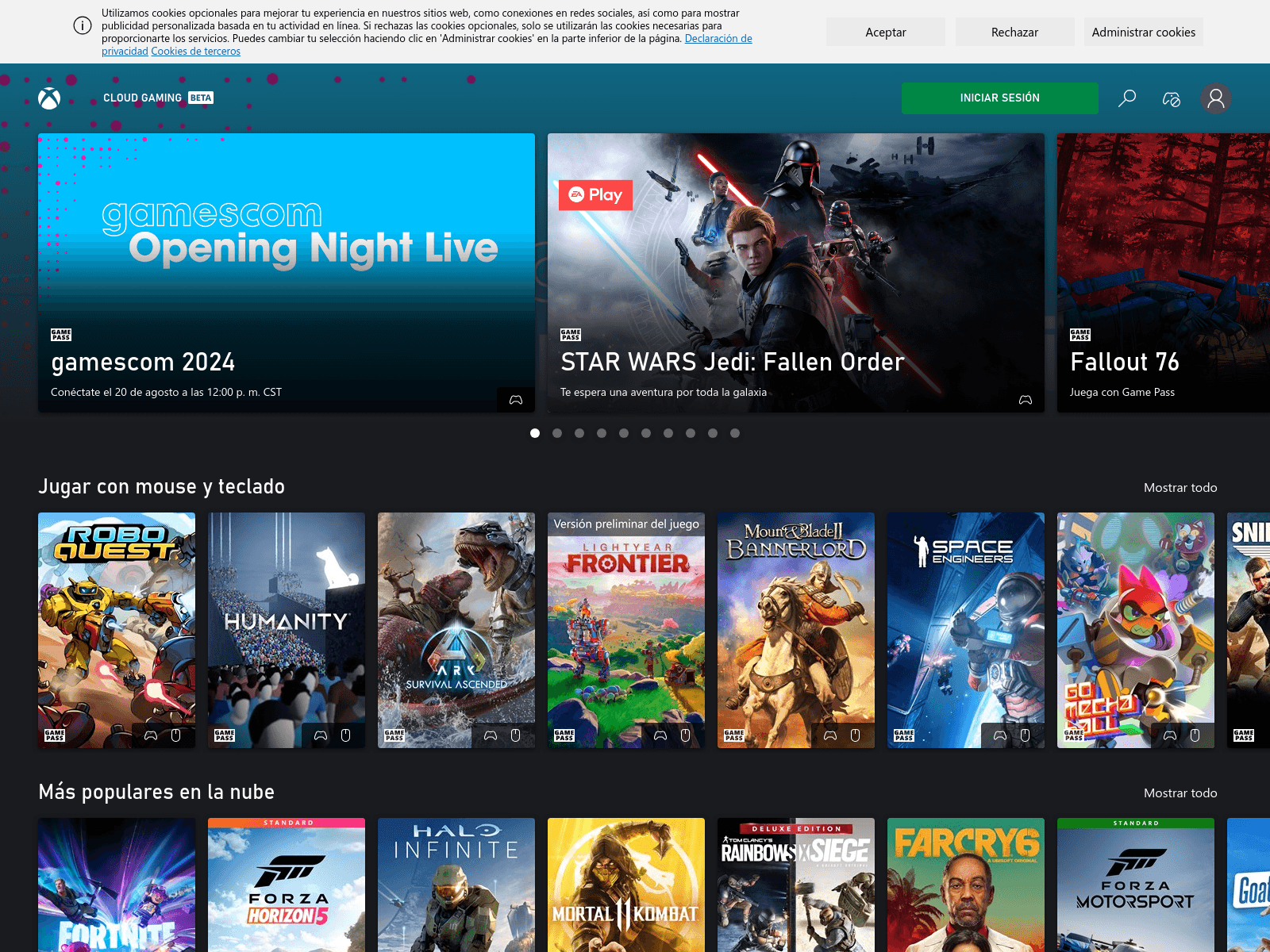Click the mouse icon on Go Mecha Ball card
The width and height of the screenshot is (1270, 952).
(x=1195, y=735)
